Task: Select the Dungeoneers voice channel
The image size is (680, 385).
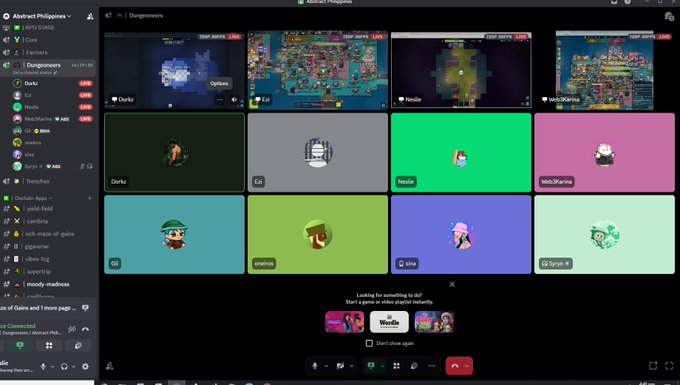Action: pyautogui.click(x=48, y=65)
